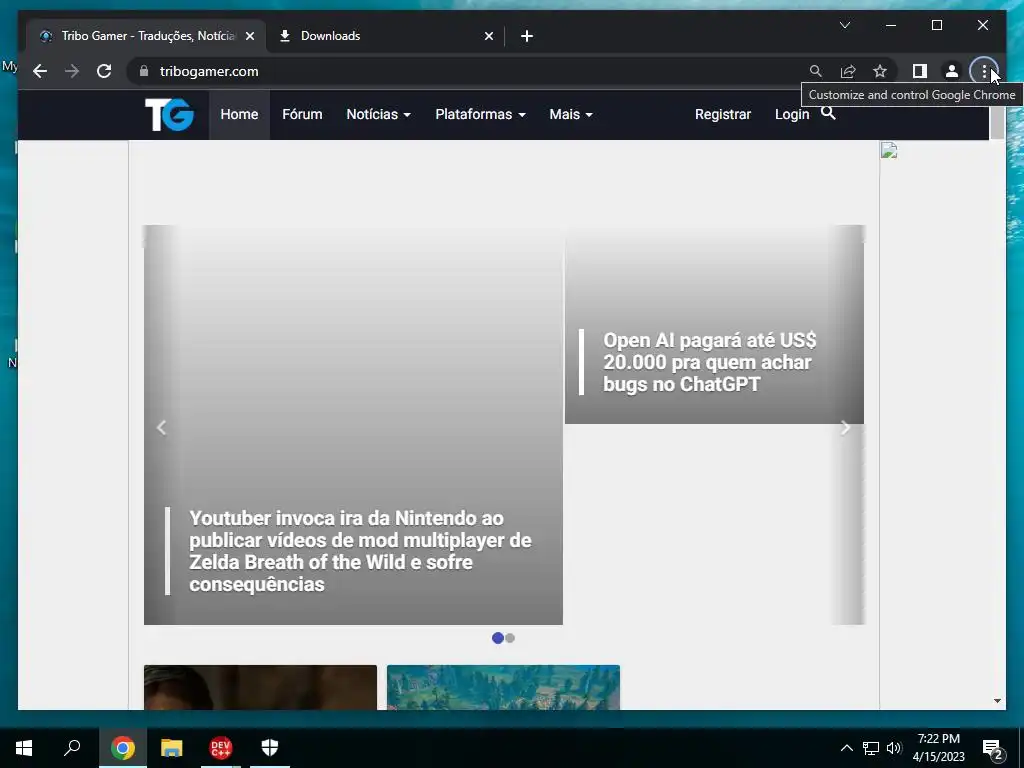Click the TG site logo
The image size is (1024, 768).
(169, 115)
